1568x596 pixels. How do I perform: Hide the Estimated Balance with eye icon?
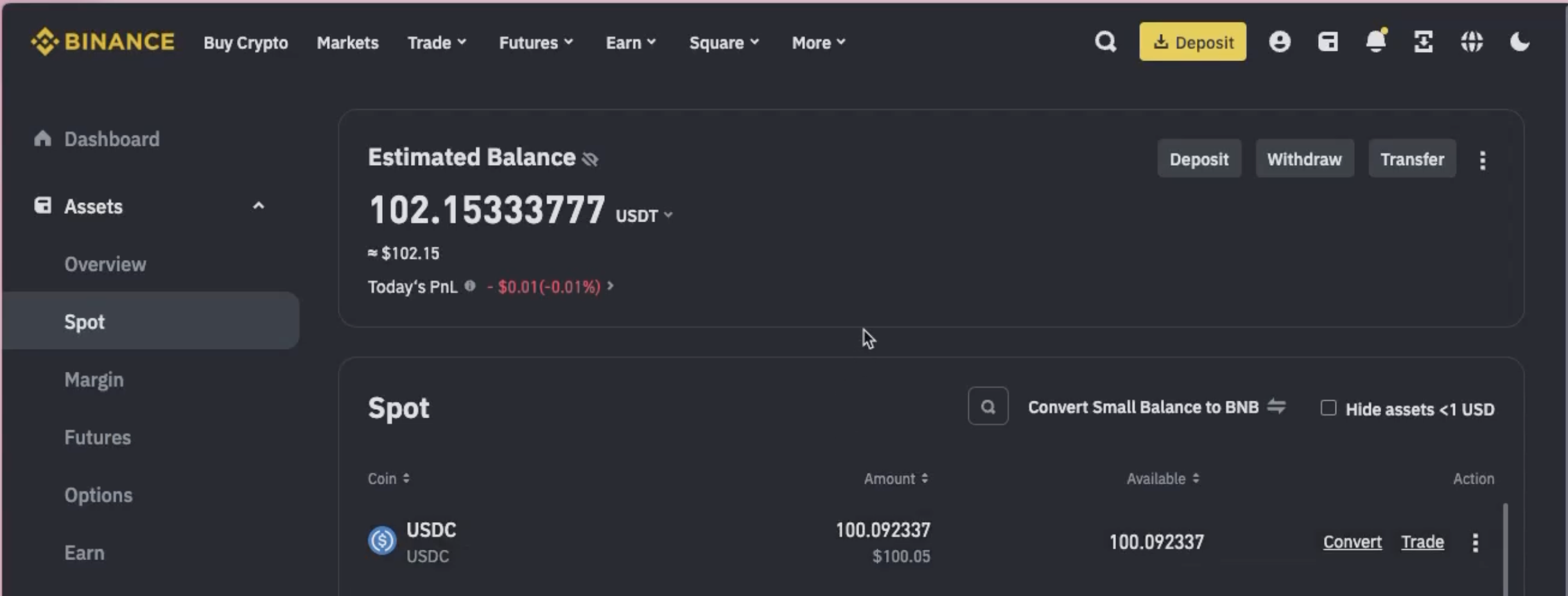tap(590, 159)
